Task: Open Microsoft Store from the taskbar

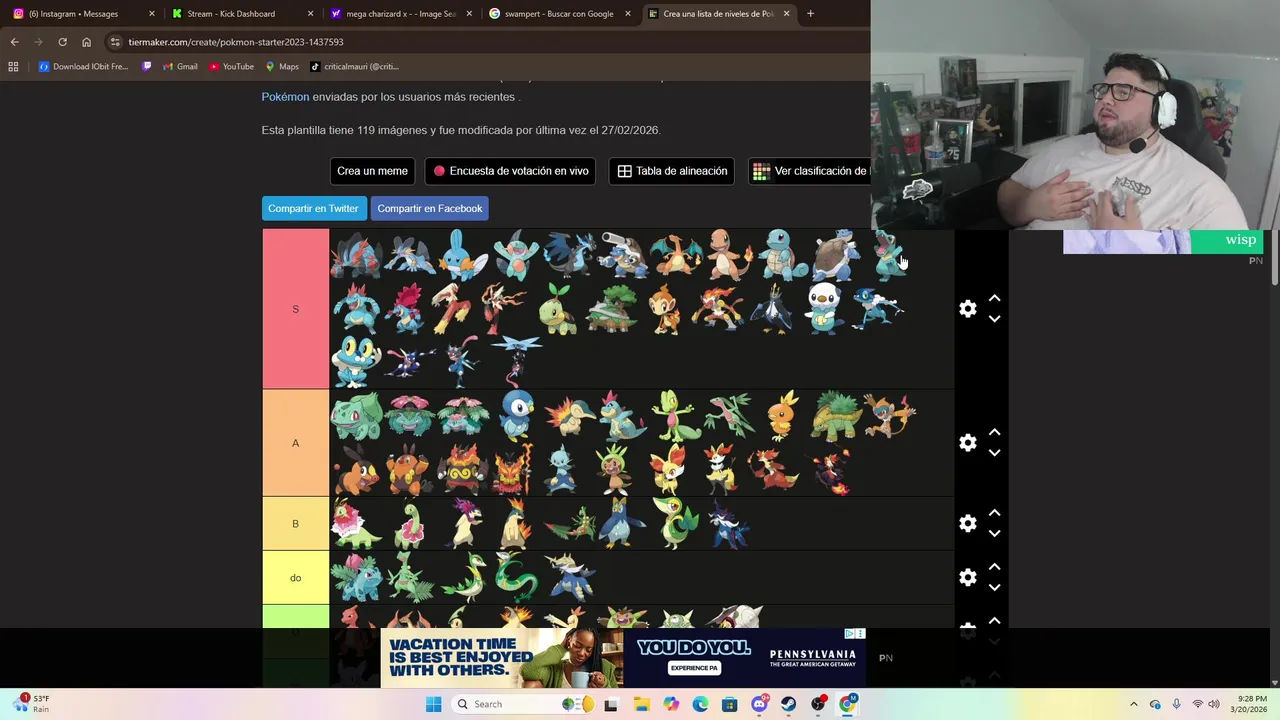Action: click(x=730, y=704)
